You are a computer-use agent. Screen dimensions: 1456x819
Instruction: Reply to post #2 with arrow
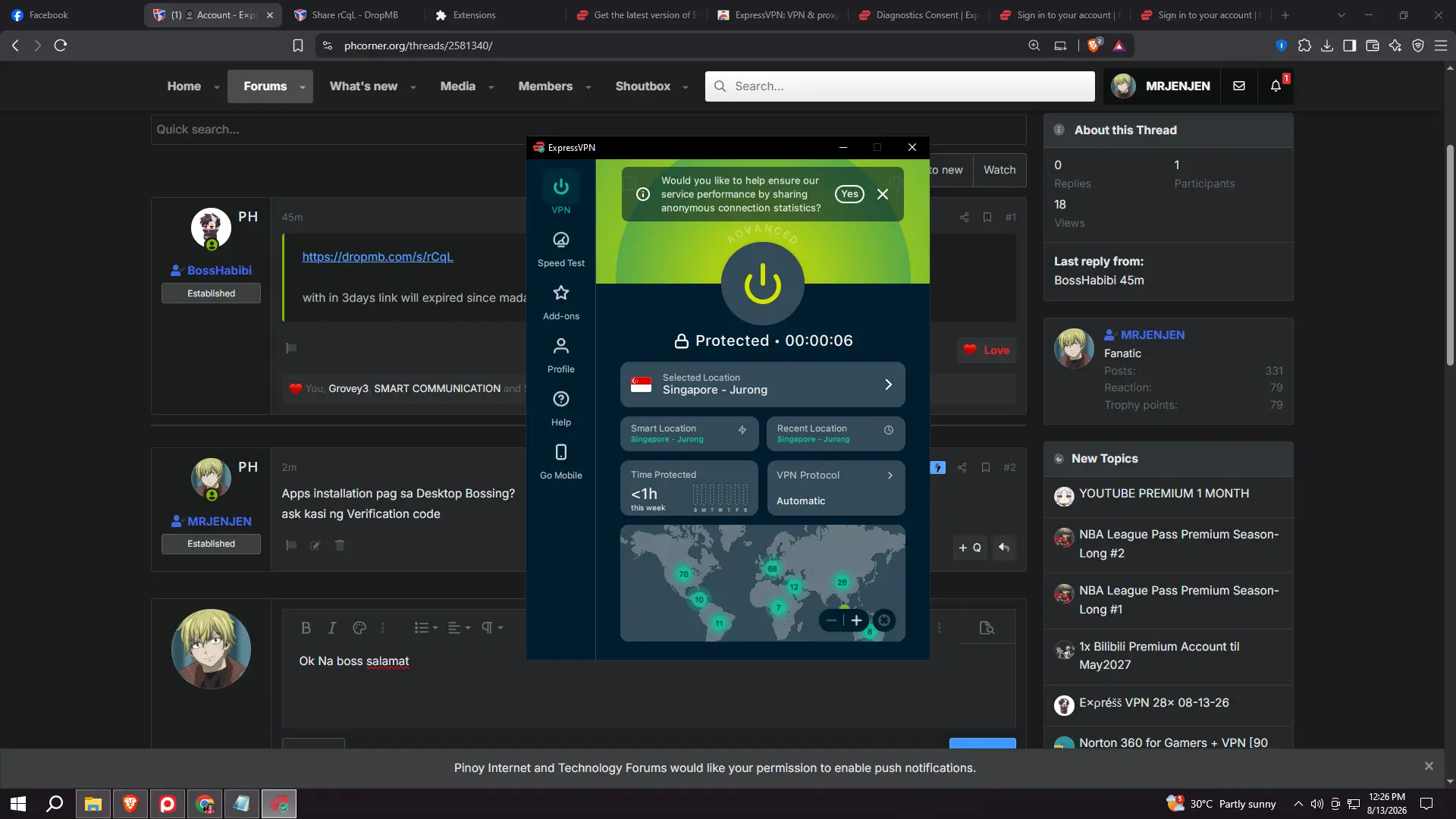click(x=1003, y=548)
